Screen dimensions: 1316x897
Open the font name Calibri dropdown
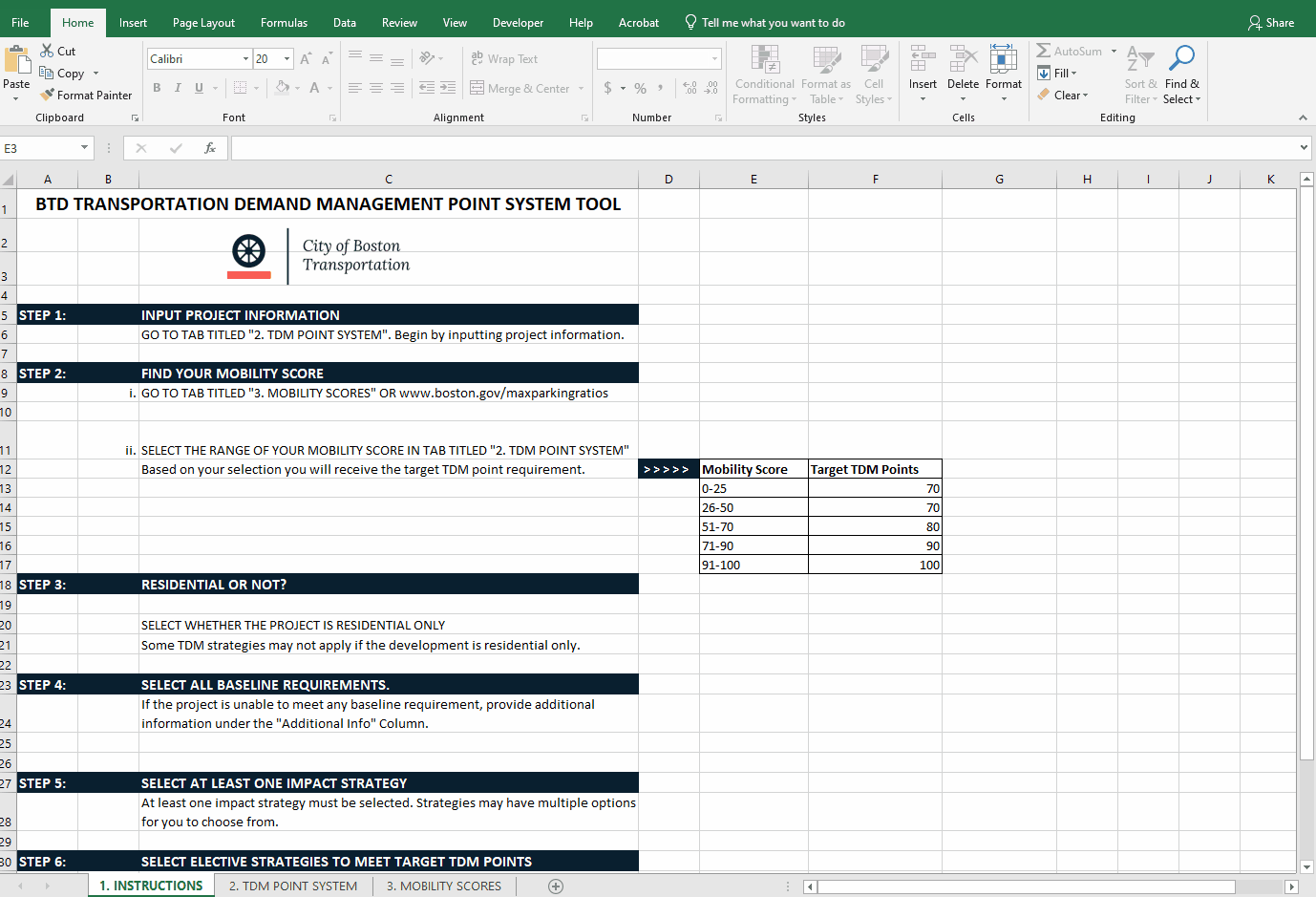coord(245,59)
